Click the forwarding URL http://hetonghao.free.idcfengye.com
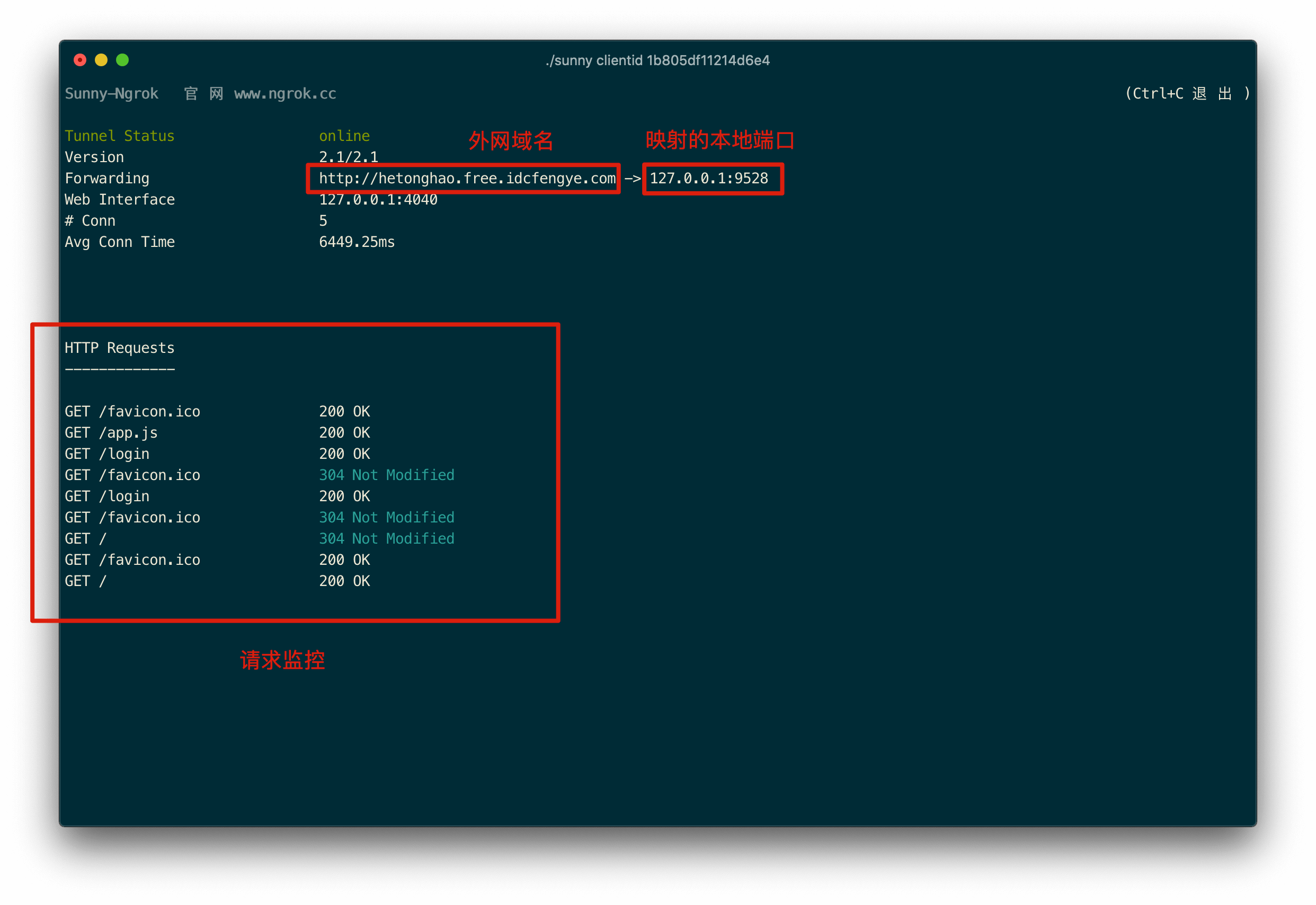The image size is (1316, 905). [x=467, y=179]
